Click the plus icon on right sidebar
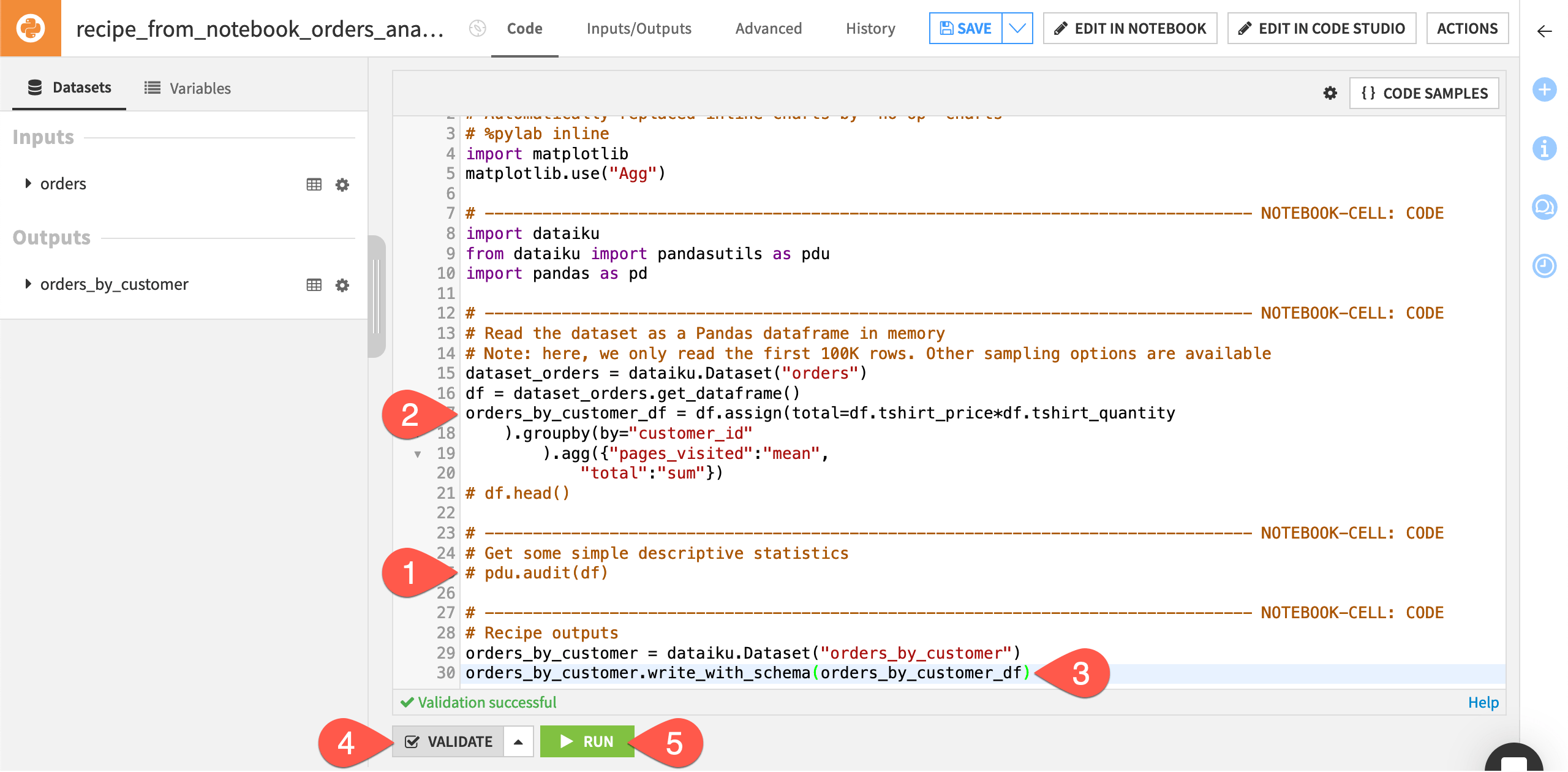This screenshot has width=1568, height=772. [x=1544, y=90]
